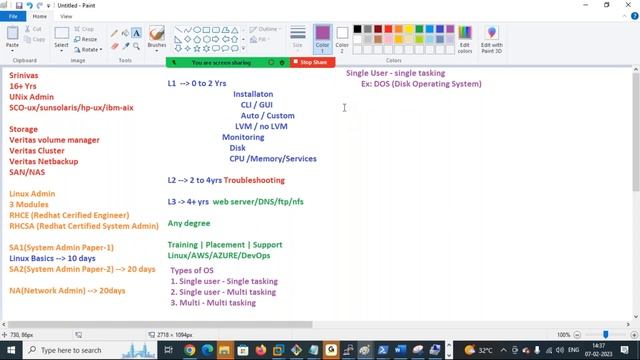This screenshot has height=360, width=640.
Task: Select the Color picker eyedropper tool
Action: pos(126,46)
